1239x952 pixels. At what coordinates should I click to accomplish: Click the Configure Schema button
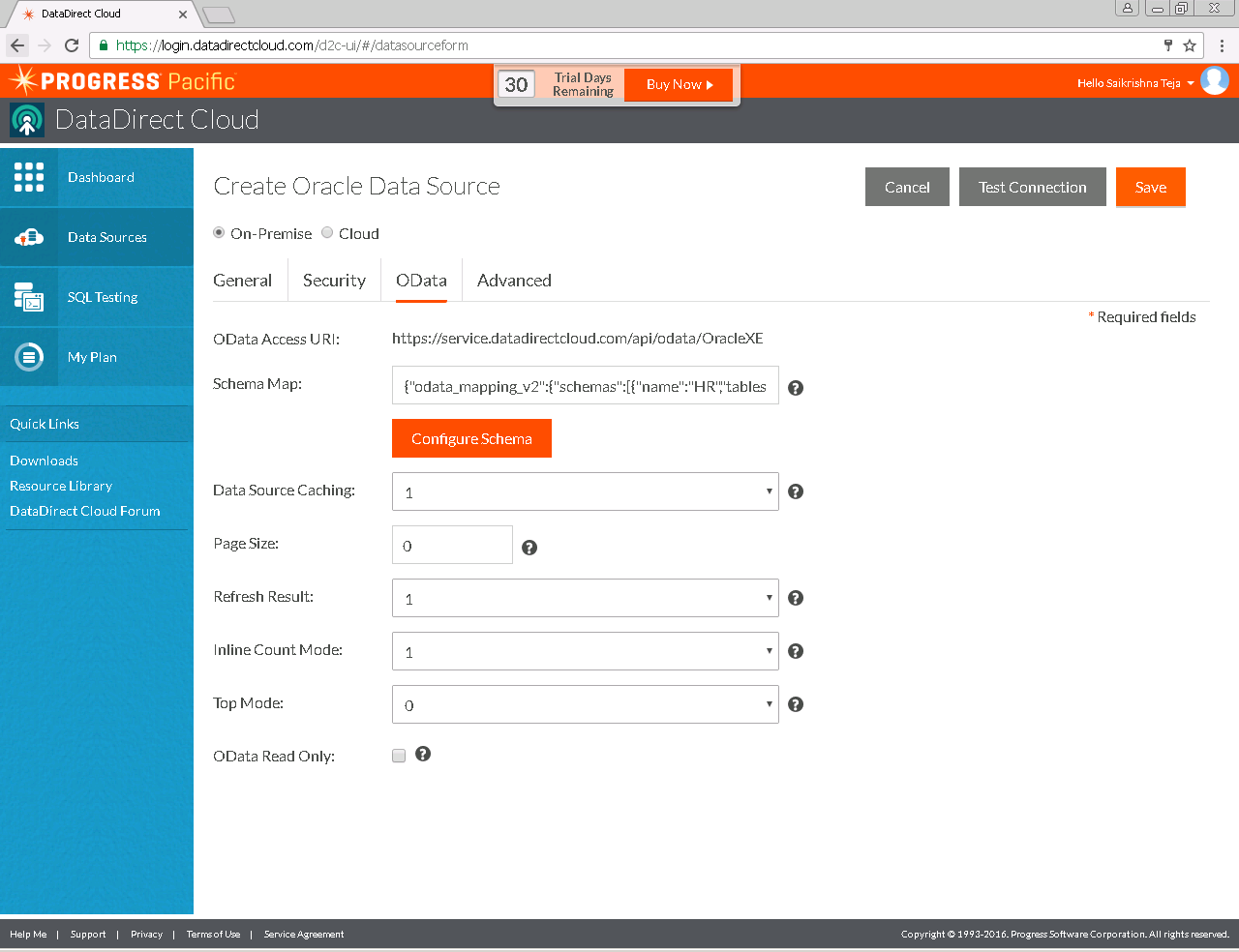click(471, 438)
